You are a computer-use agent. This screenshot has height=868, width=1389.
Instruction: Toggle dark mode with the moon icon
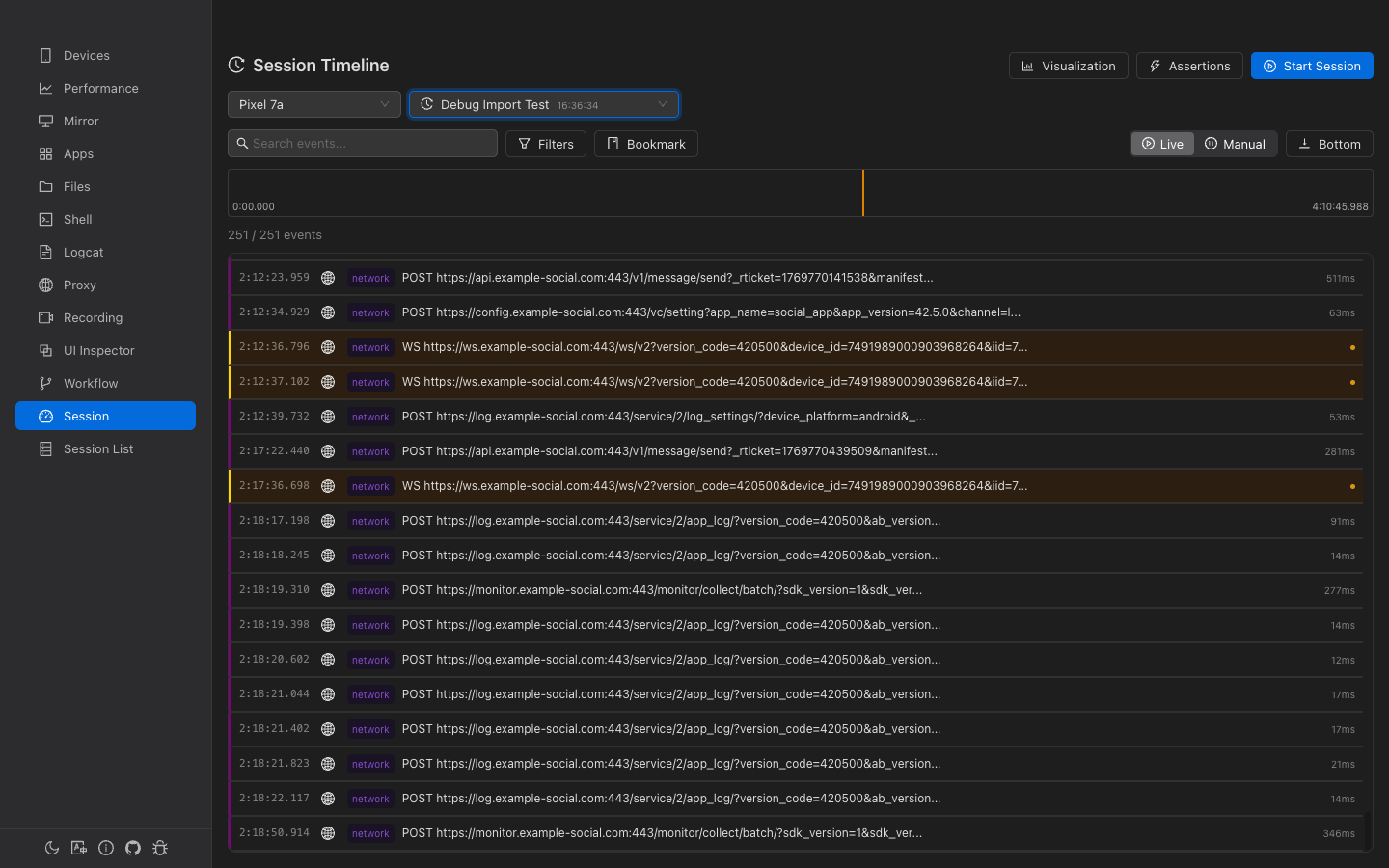tap(52, 848)
